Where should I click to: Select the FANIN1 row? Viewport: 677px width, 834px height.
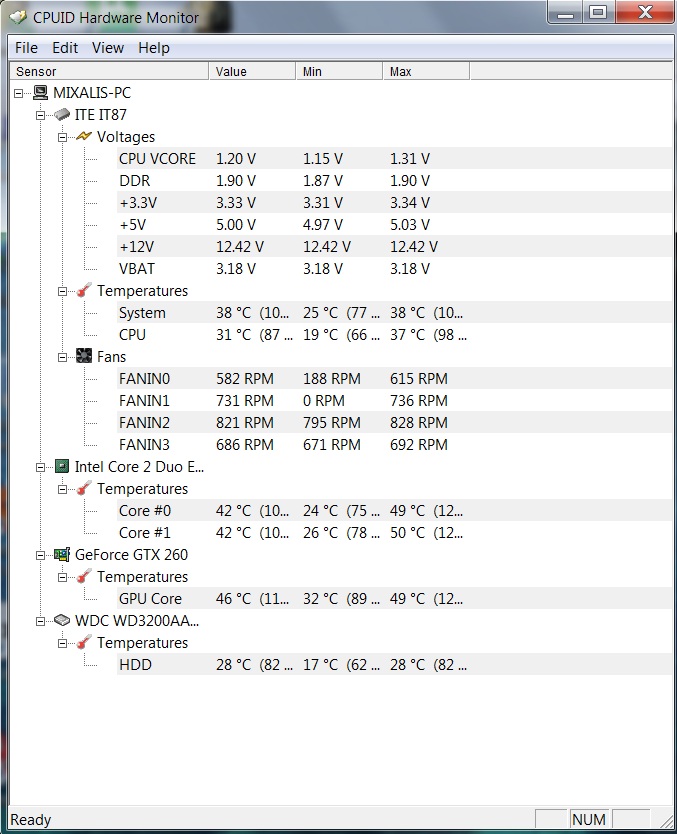coord(394,401)
